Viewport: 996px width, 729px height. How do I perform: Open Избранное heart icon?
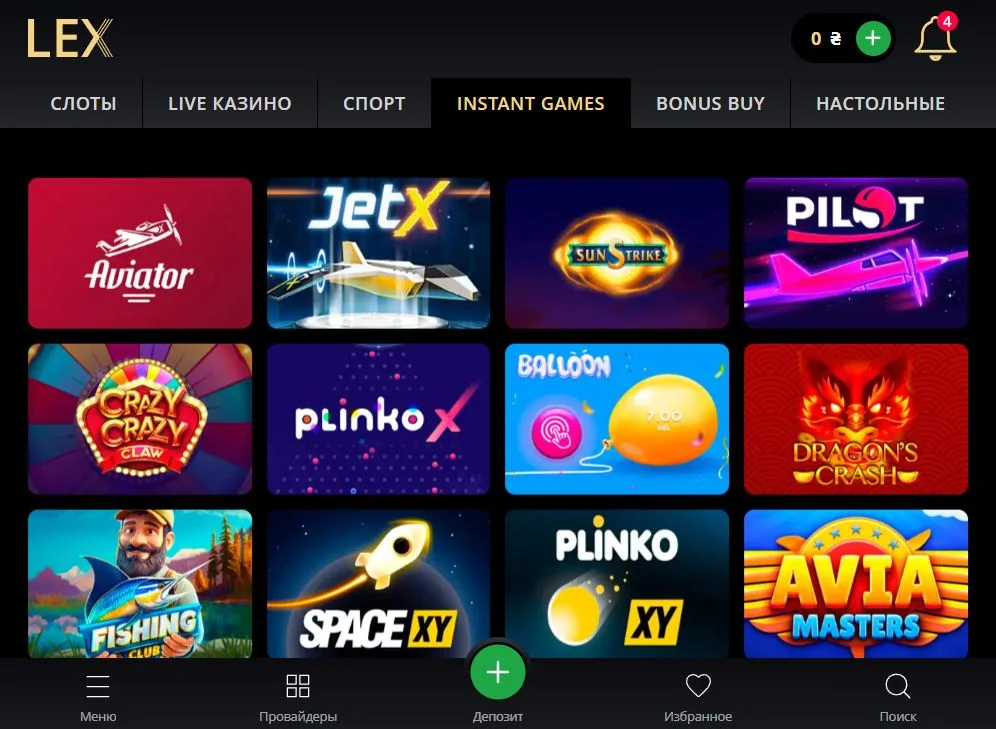click(698, 686)
